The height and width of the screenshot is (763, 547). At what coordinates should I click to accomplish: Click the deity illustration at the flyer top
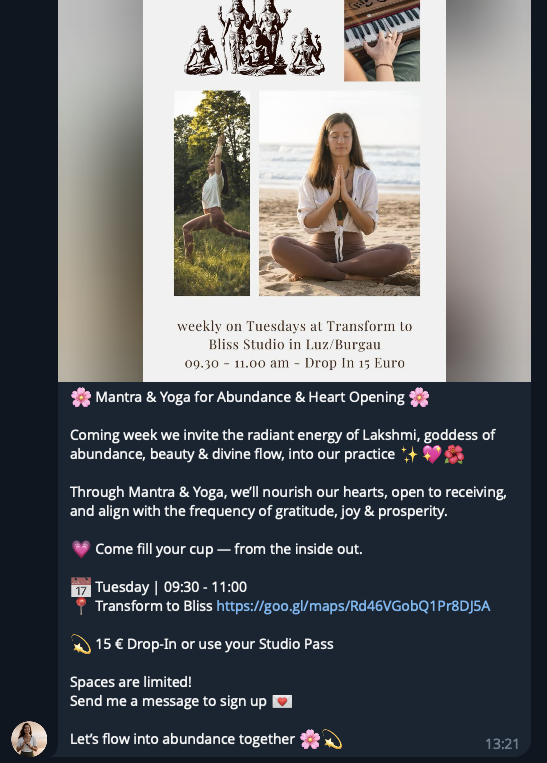(255, 38)
